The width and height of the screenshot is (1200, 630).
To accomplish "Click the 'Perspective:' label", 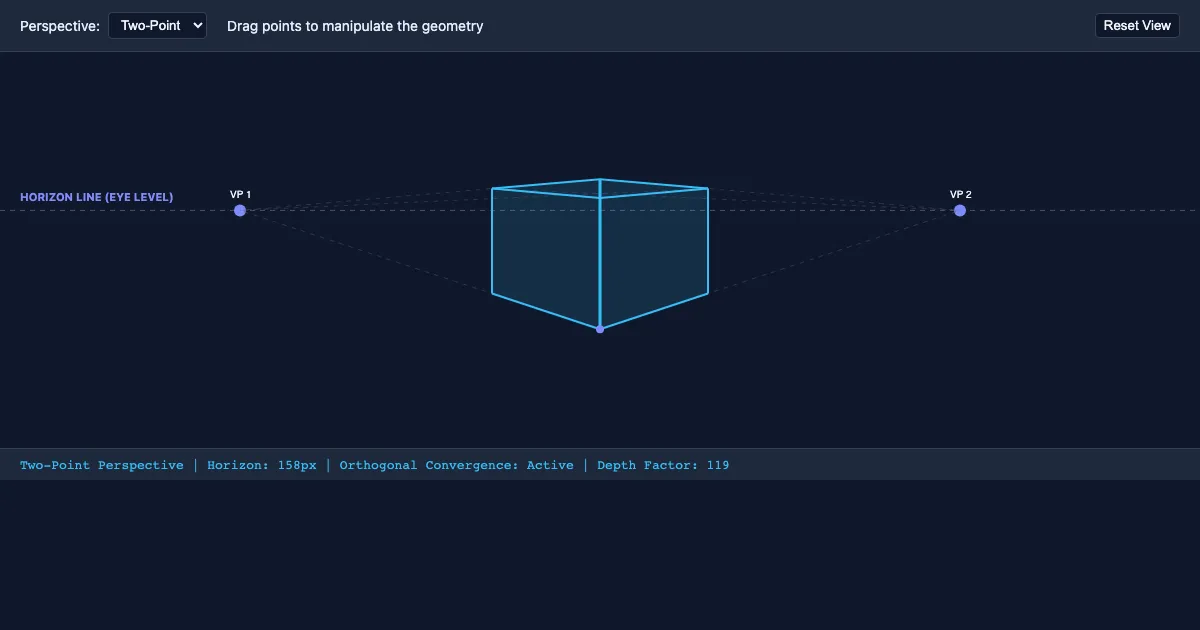I will coord(60,26).
